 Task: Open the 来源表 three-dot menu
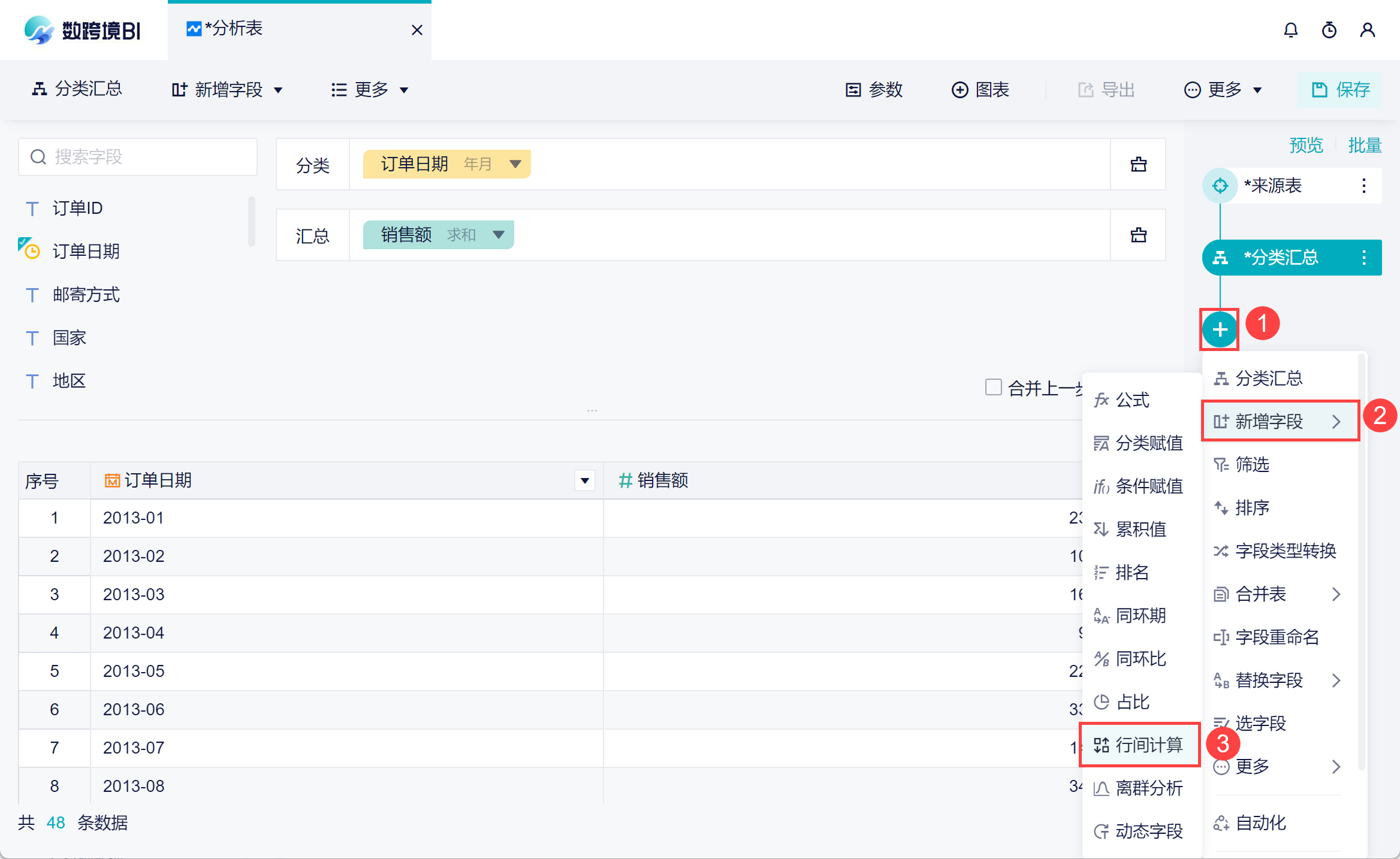pos(1363,186)
